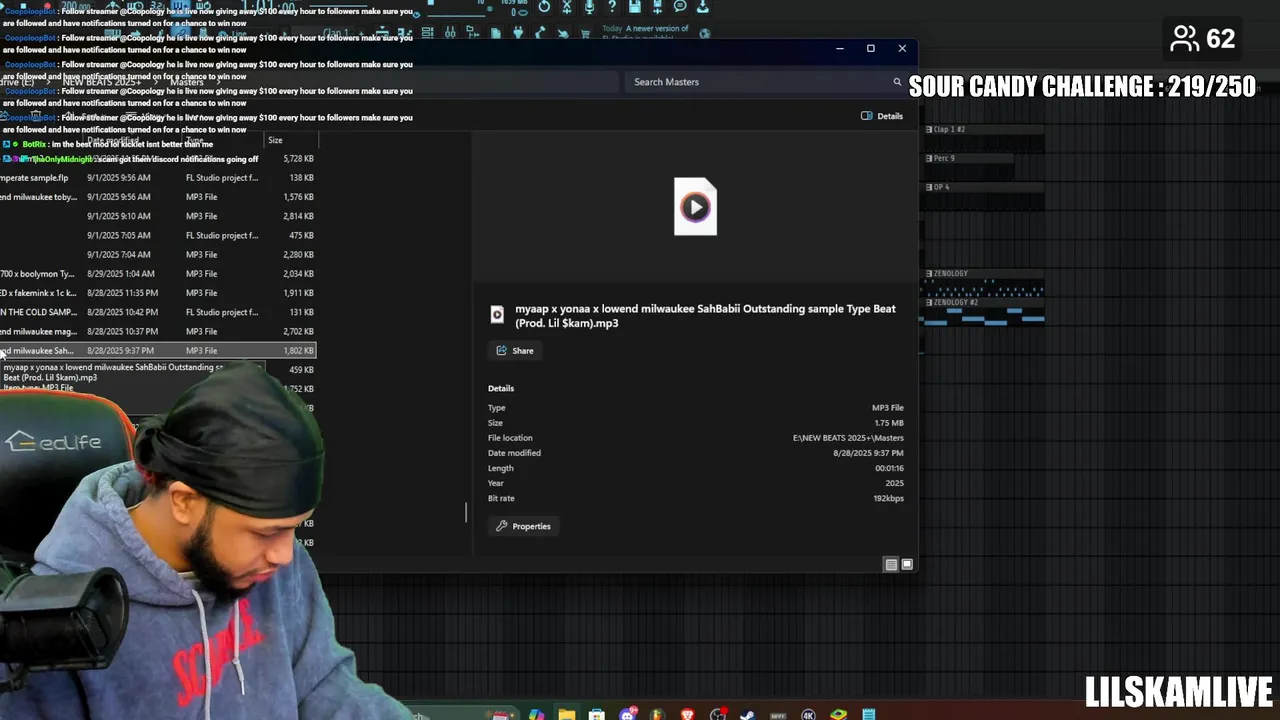Select the file modified 9/1/2025 7:05 AM
Screen dimensions: 1280x720
click(157, 236)
